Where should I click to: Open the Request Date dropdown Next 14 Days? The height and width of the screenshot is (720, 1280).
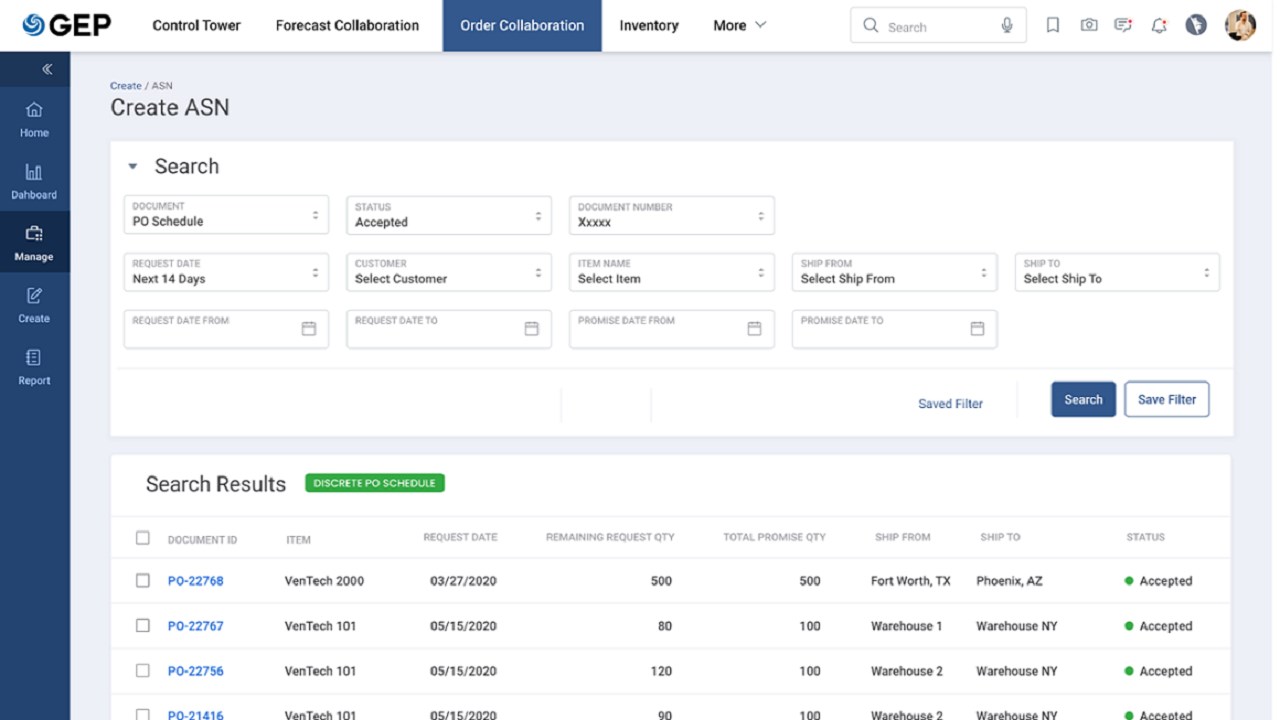pos(226,272)
